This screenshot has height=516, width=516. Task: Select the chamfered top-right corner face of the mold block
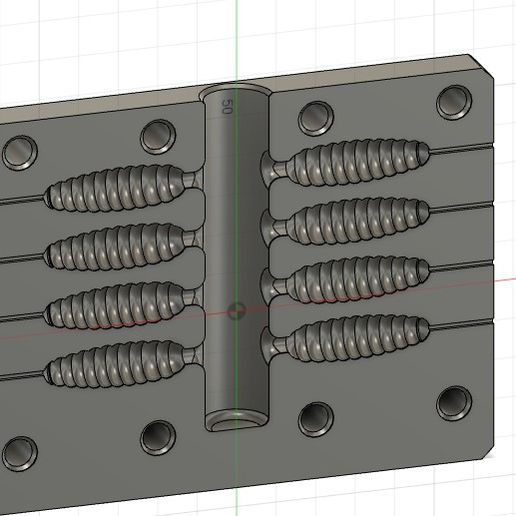[x=480, y=67]
